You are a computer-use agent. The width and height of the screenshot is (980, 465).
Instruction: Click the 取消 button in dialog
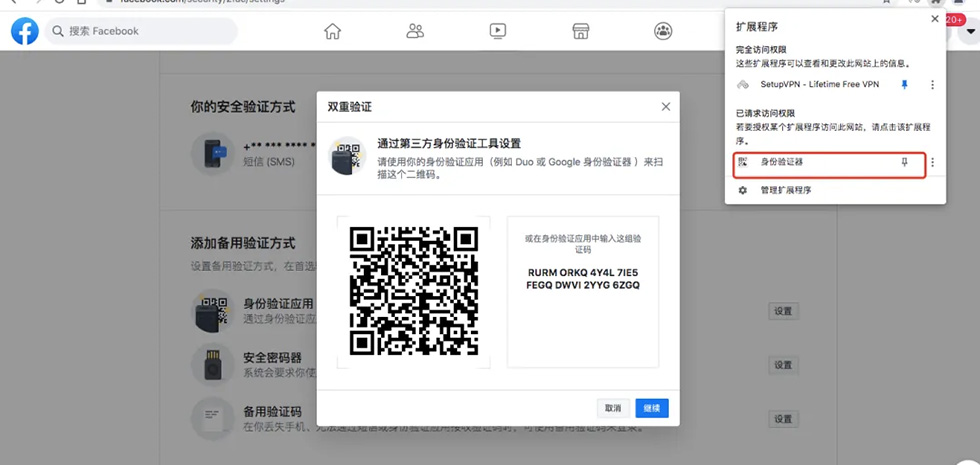pos(613,408)
